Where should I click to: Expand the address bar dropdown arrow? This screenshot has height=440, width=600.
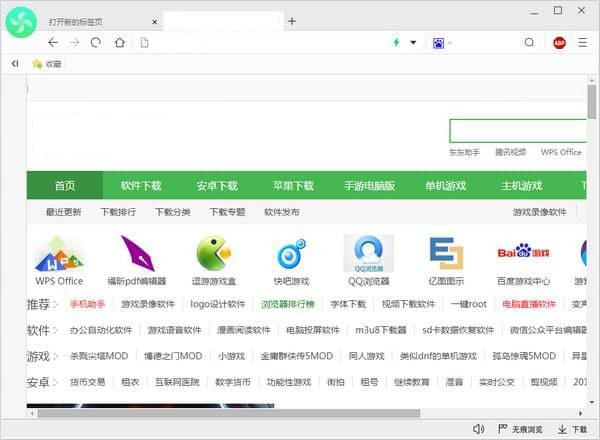[x=413, y=42]
